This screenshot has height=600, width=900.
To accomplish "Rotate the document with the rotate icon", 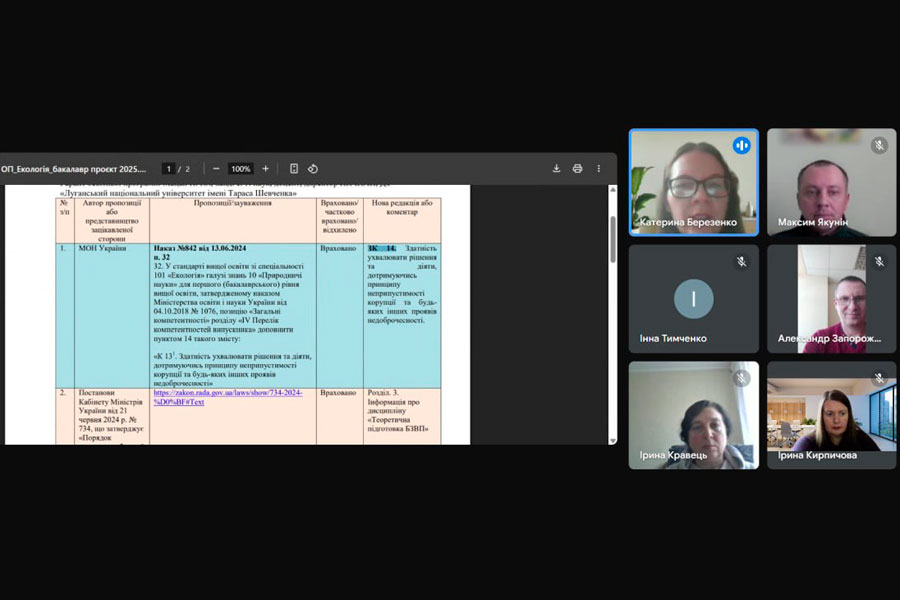I will (x=313, y=169).
